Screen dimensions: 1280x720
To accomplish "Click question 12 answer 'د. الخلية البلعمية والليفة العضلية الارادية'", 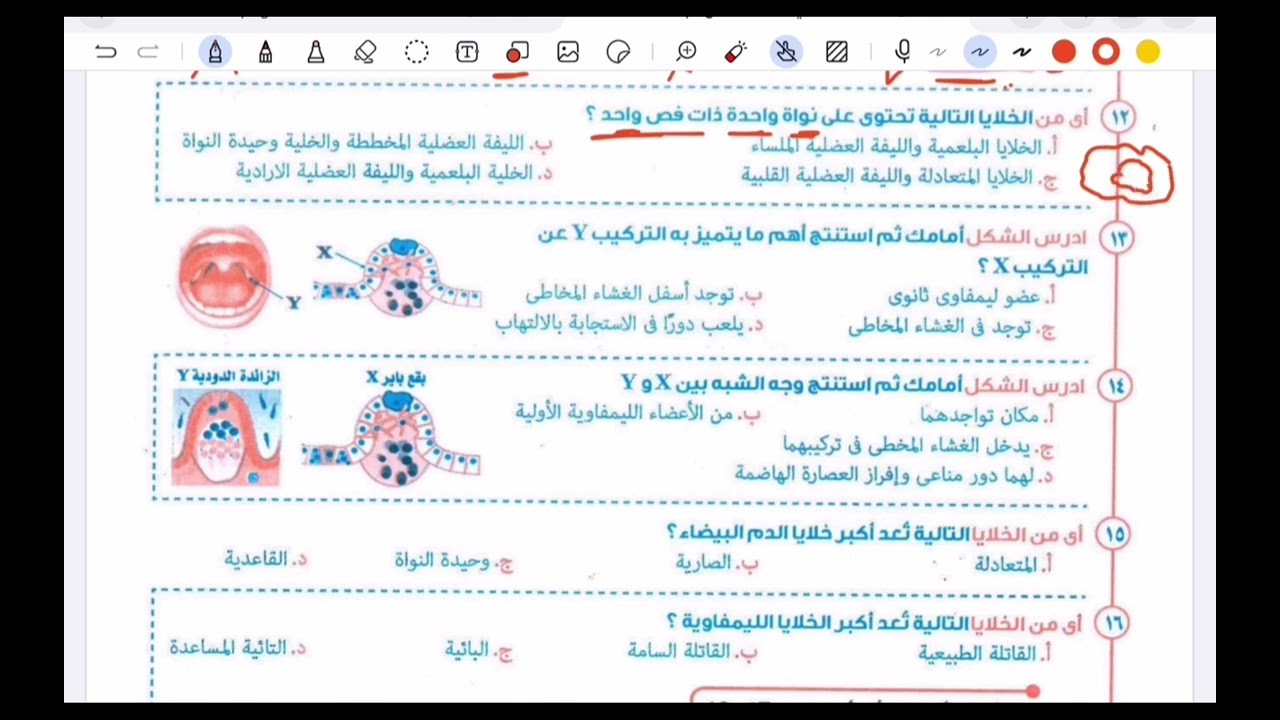I will [x=394, y=172].
